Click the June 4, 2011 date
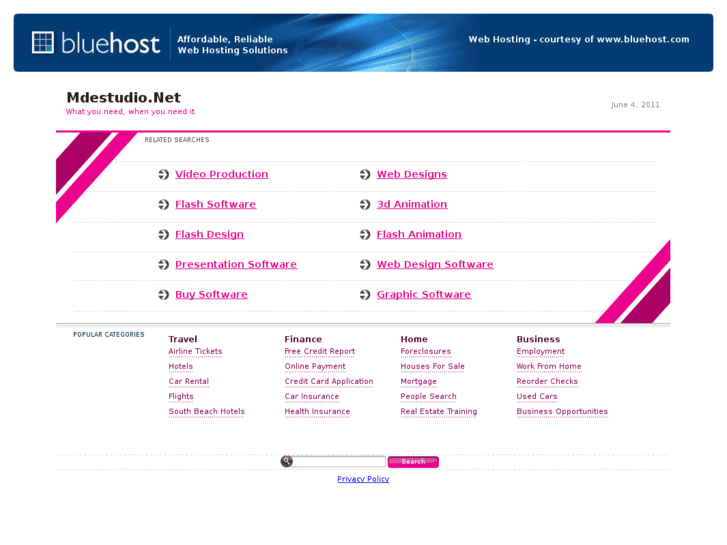Image resolution: width=727 pixels, height=545 pixels. point(635,105)
